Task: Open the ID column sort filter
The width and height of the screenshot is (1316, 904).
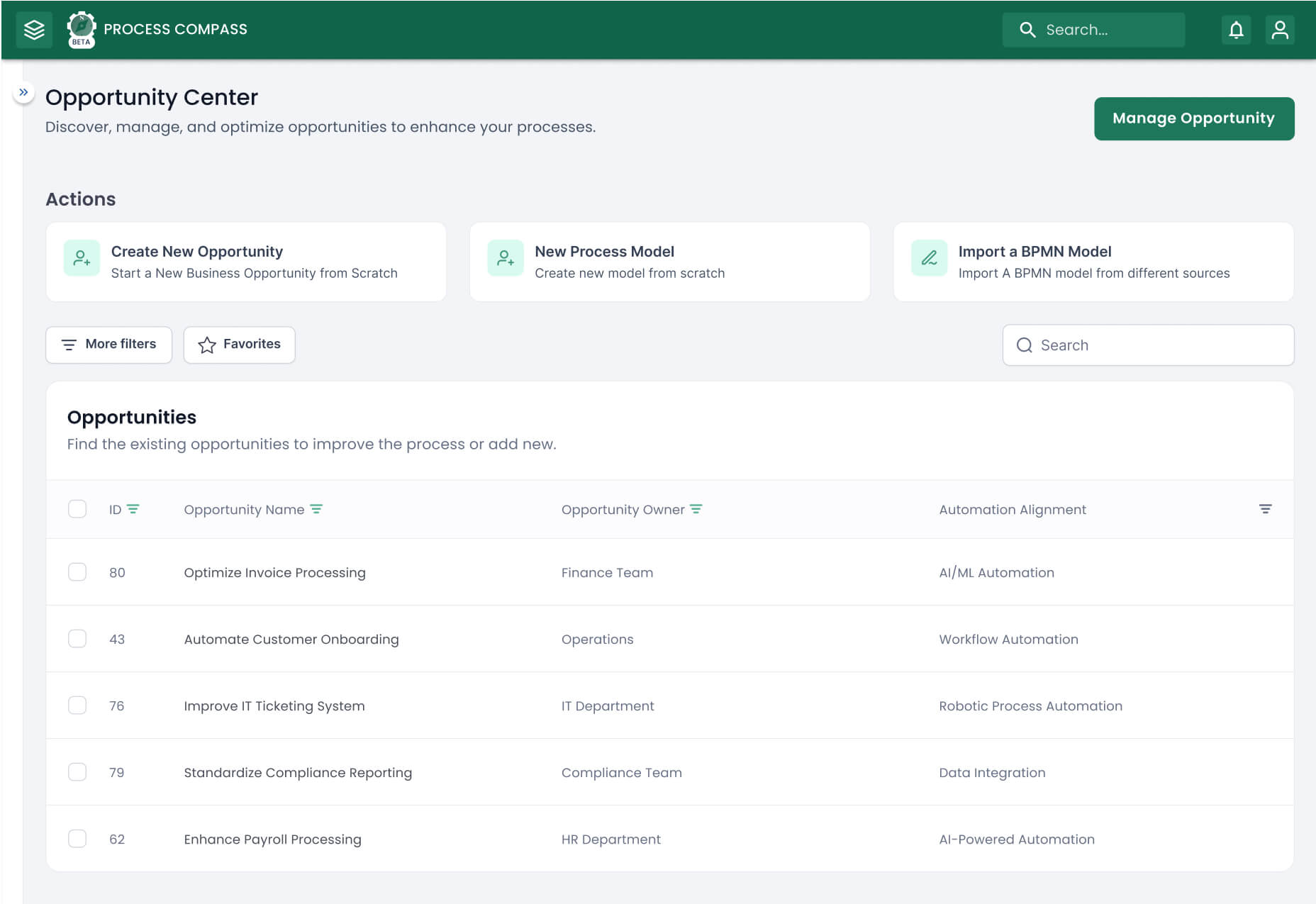Action: 133,509
